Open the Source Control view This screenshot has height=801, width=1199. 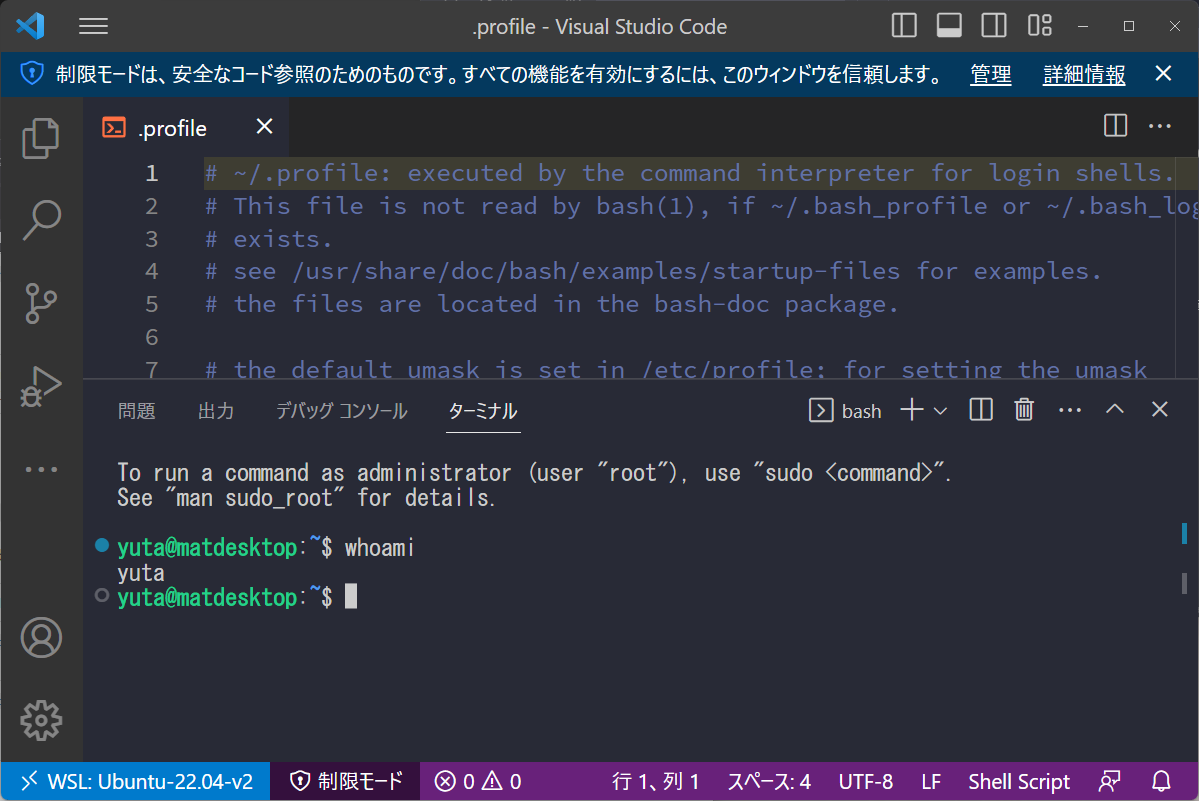[x=40, y=302]
